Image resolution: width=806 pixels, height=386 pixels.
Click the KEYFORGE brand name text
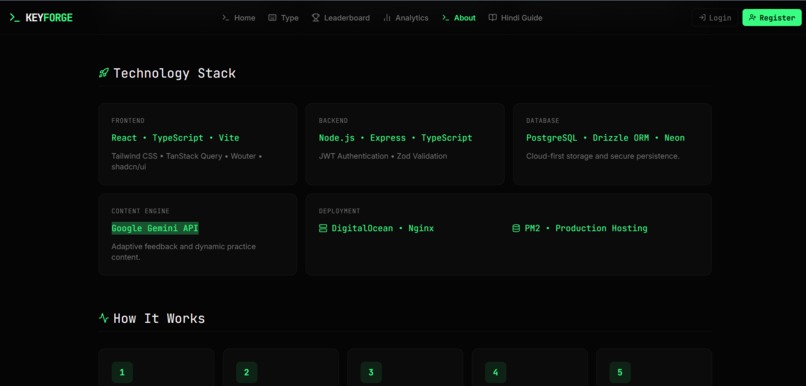coord(49,17)
